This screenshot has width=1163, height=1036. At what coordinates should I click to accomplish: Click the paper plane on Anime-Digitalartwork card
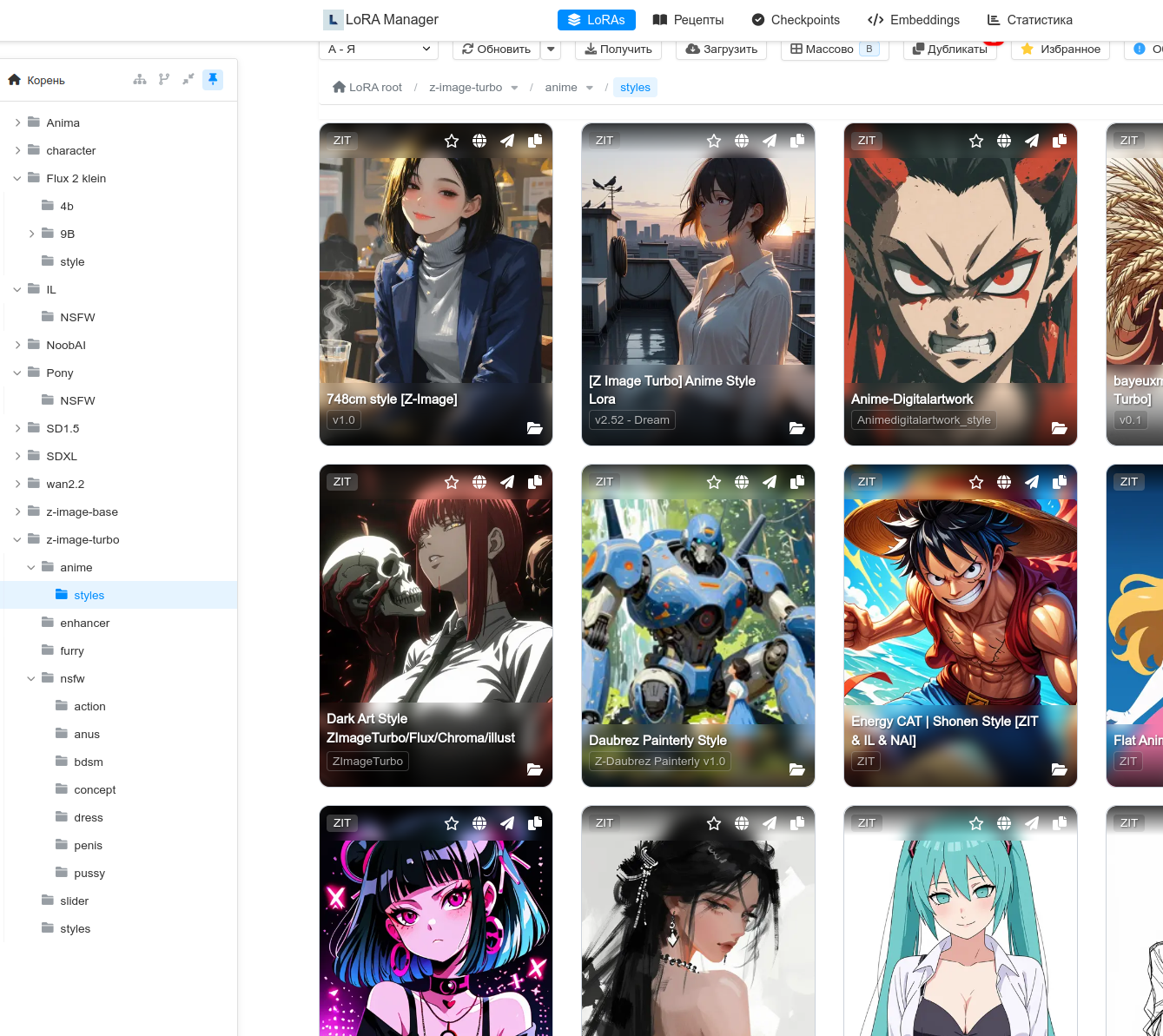pos(1032,141)
